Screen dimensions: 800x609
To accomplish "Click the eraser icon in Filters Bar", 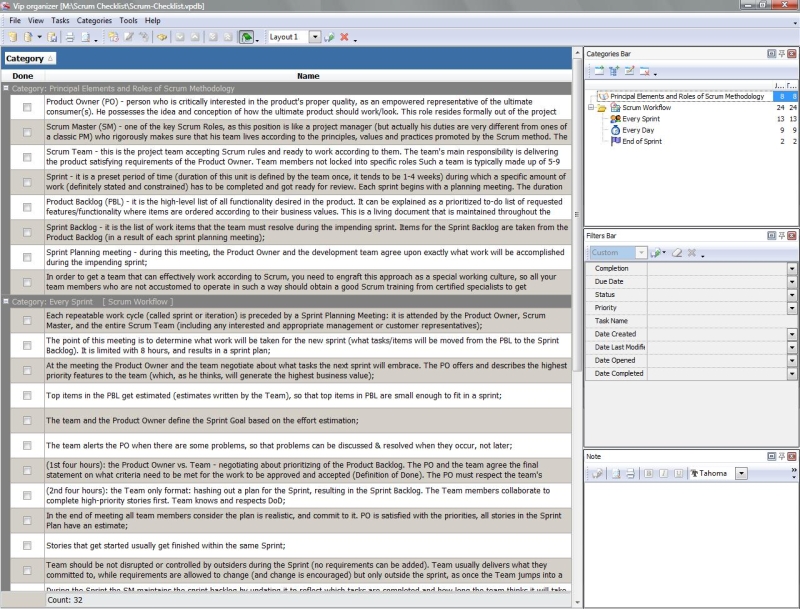I will pyautogui.click(x=676, y=253).
